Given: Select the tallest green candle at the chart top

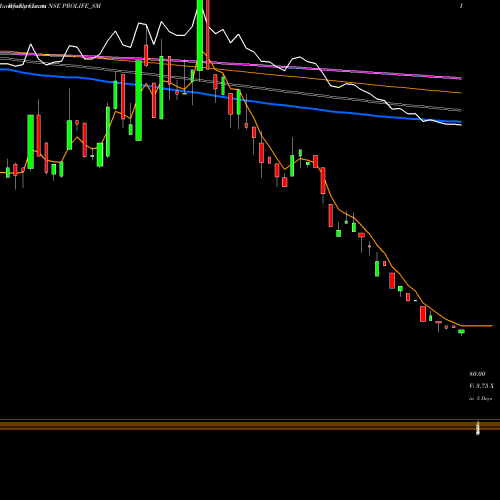Looking at the screenshot, I should 200,35.
